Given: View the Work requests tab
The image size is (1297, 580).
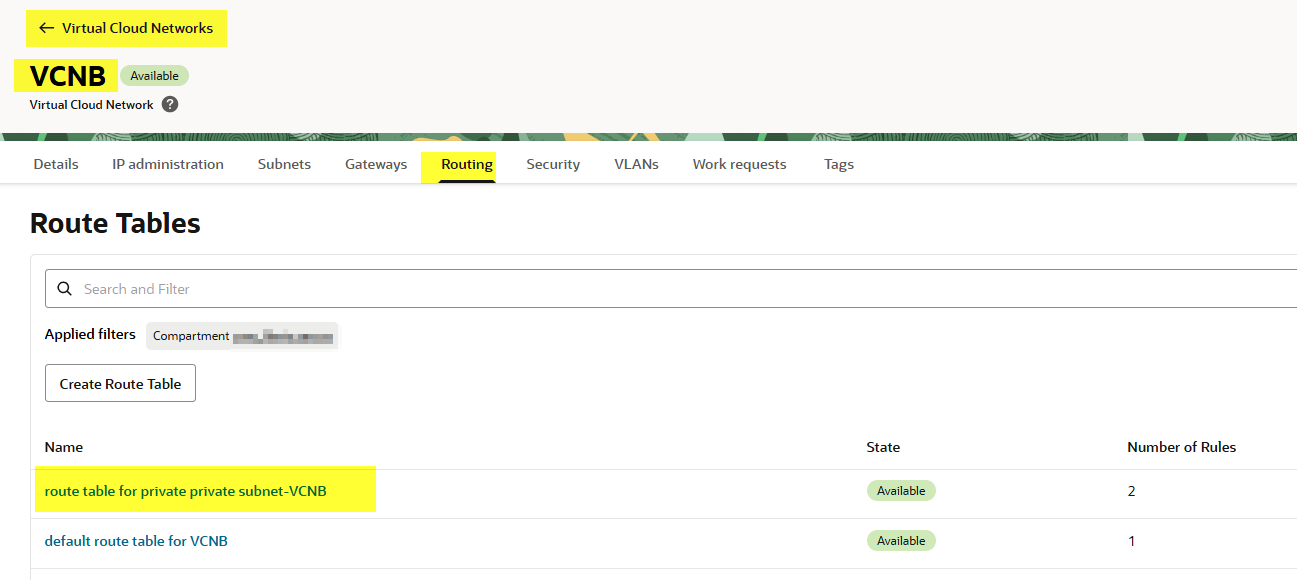Looking at the screenshot, I should tap(739, 164).
